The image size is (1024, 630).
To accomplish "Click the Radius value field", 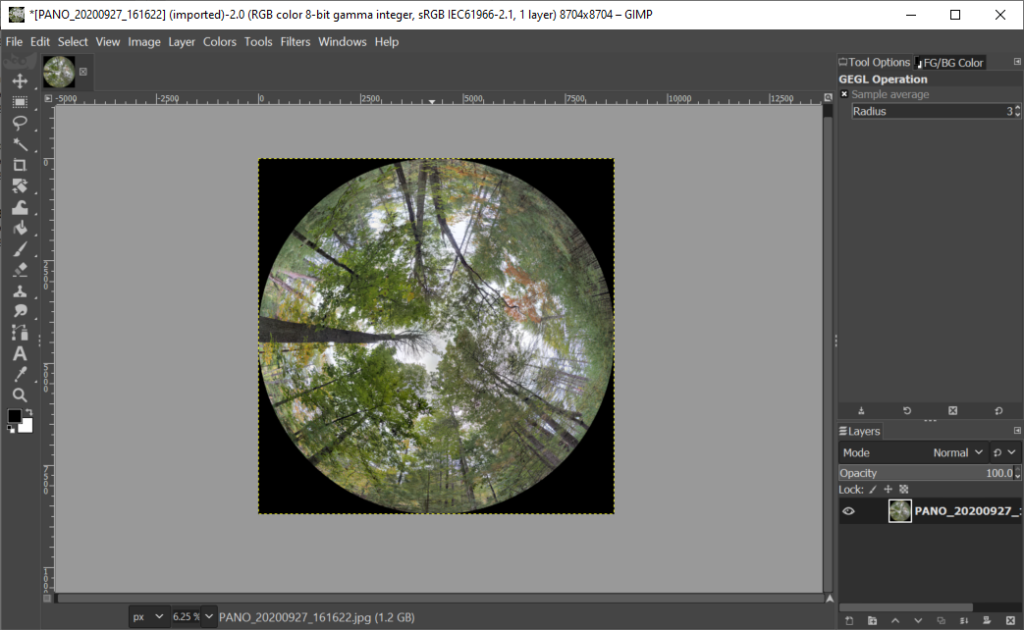I will pos(927,111).
